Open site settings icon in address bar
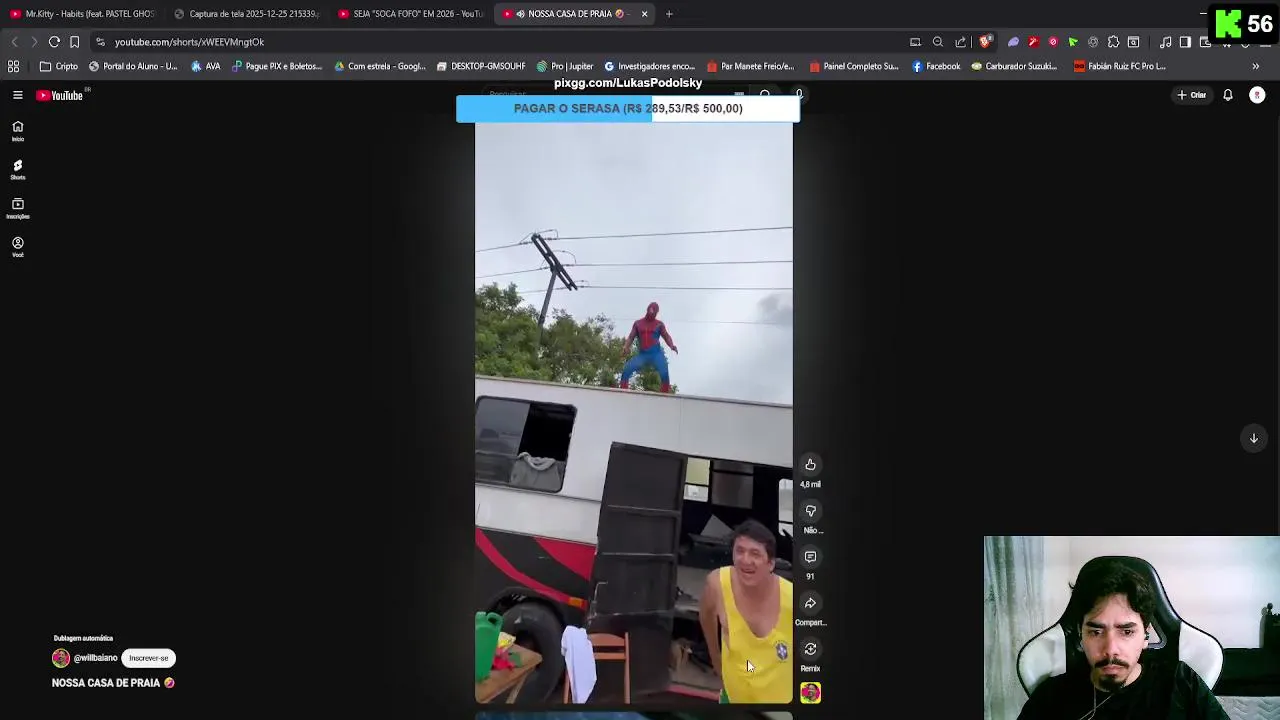The width and height of the screenshot is (1280, 720). [x=100, y=42]
